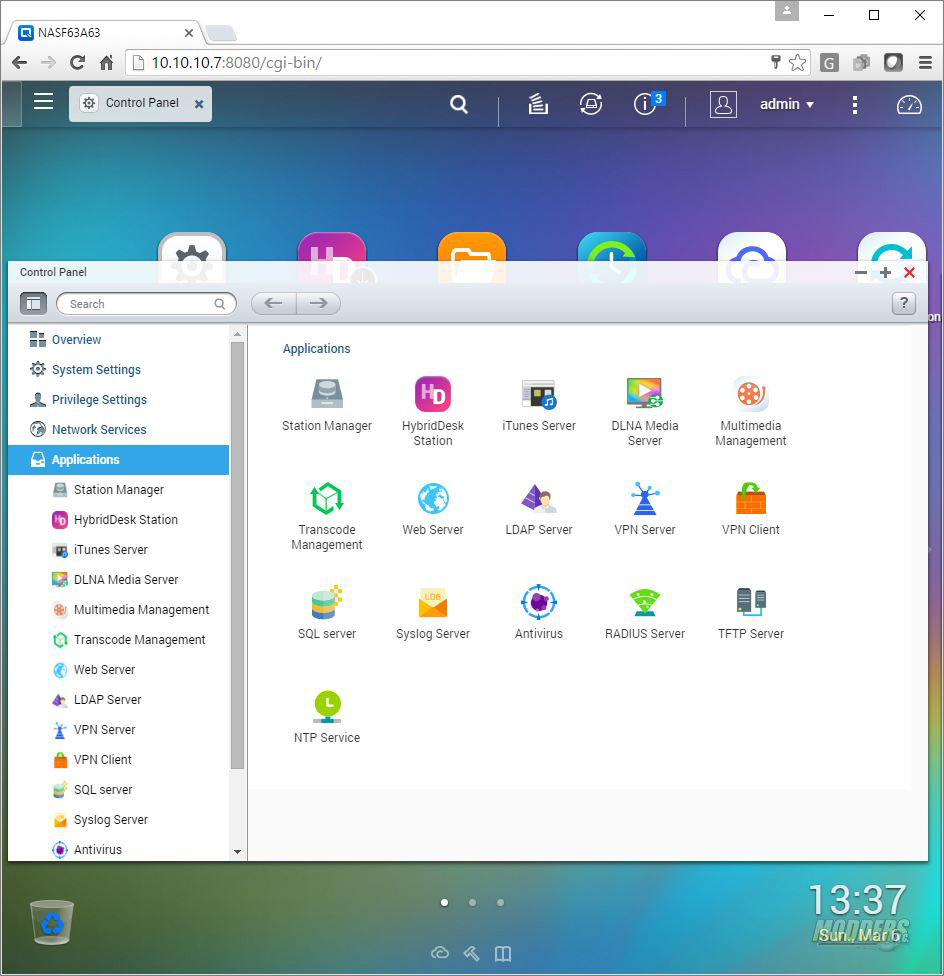Bookmark this page with the star
This screenshot has width=944, height=976.
click(x=797, y=62)
